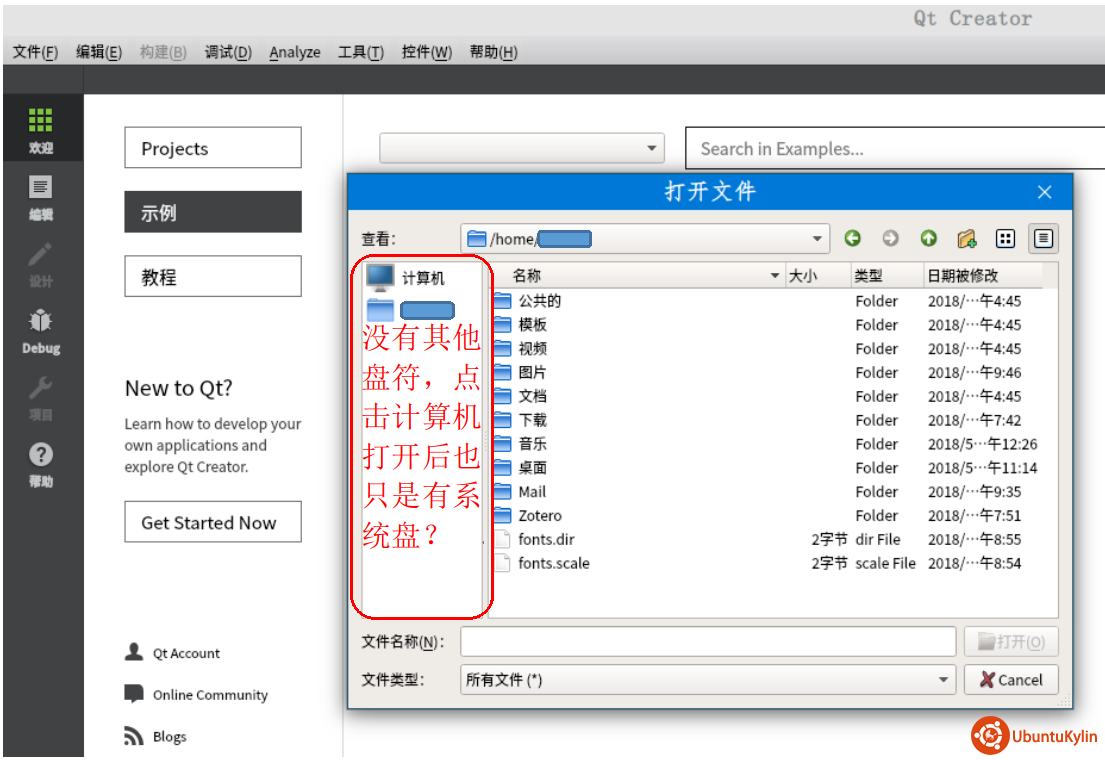The image size is (1105, 760).
Task: Select the Computer entry in the dialog sidebar
Action: pos(406,278)
